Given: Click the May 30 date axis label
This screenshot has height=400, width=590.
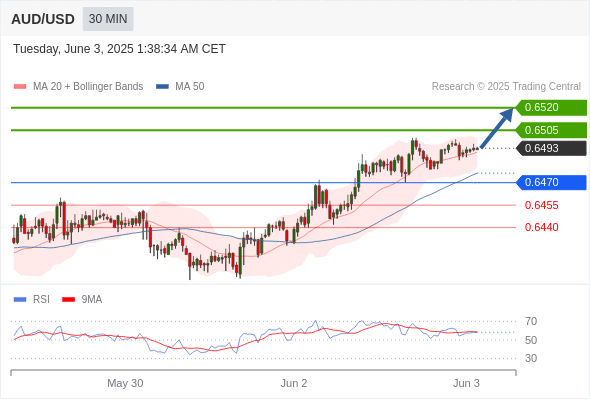Looking at the screenshot, I should 125,383.
